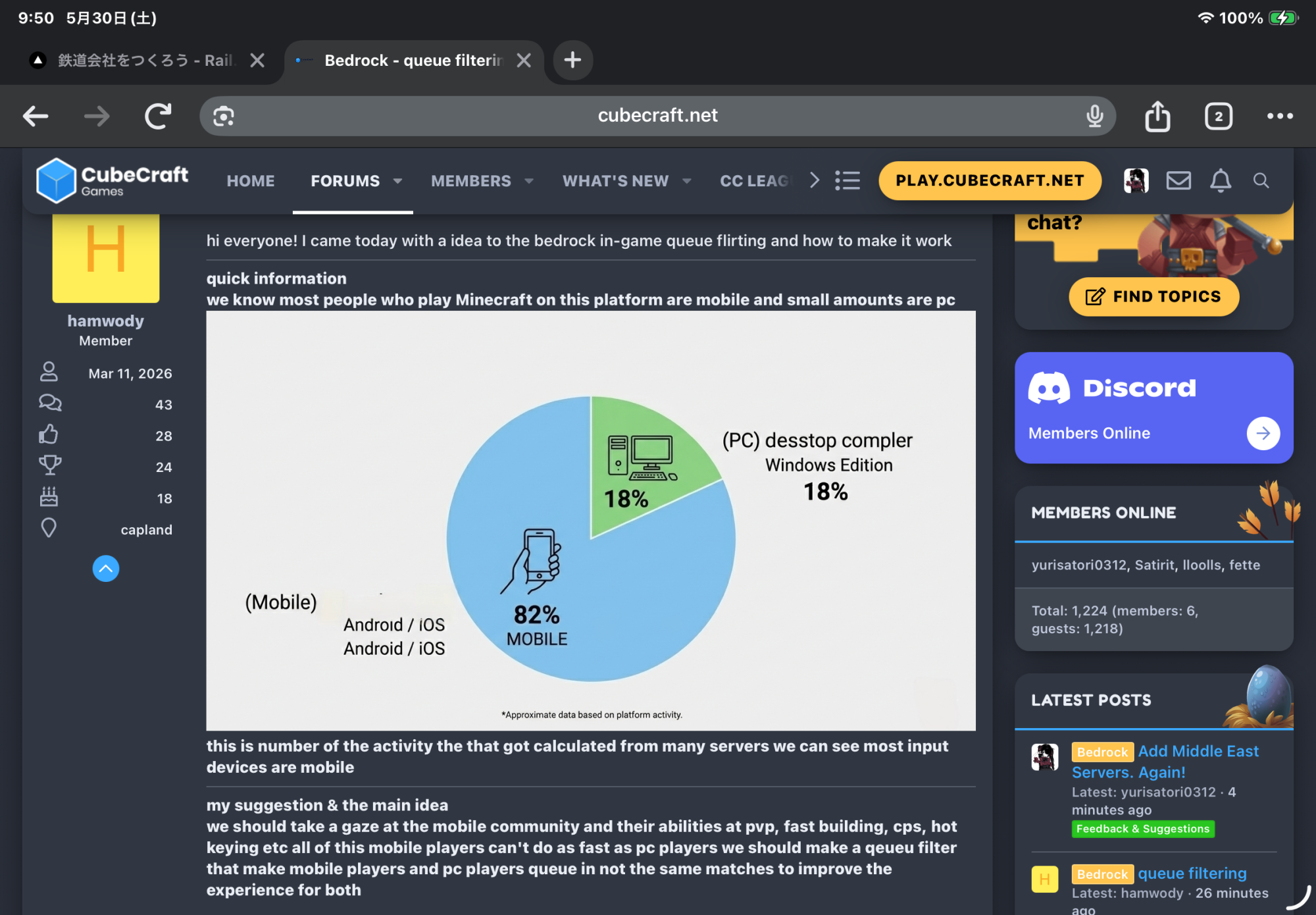Open the queue filtering latest post
Image resolution: width=1316 pixels, height=915 pixels.
pos(1192,874)
